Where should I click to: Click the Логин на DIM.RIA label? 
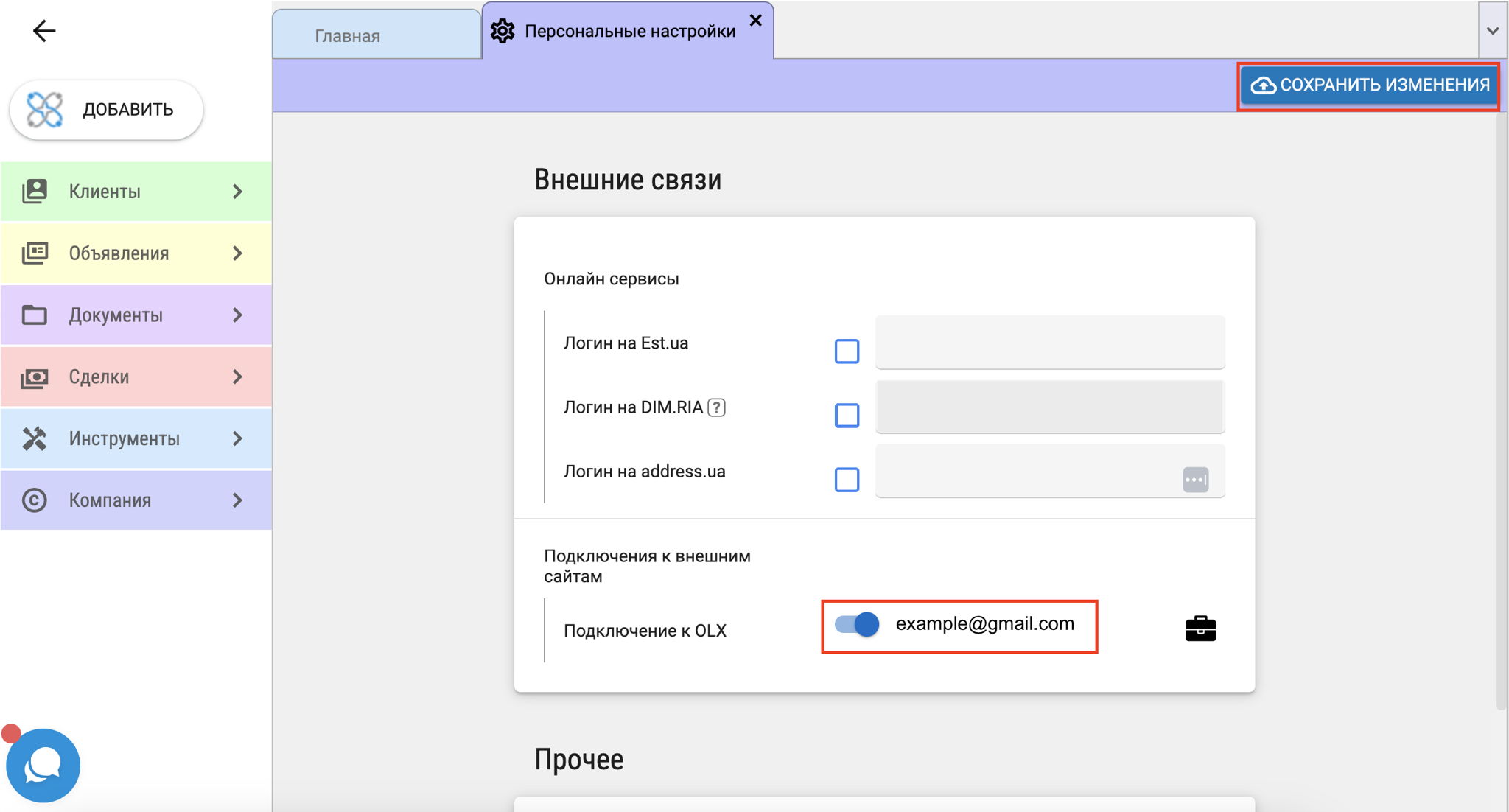pos(633,407)
